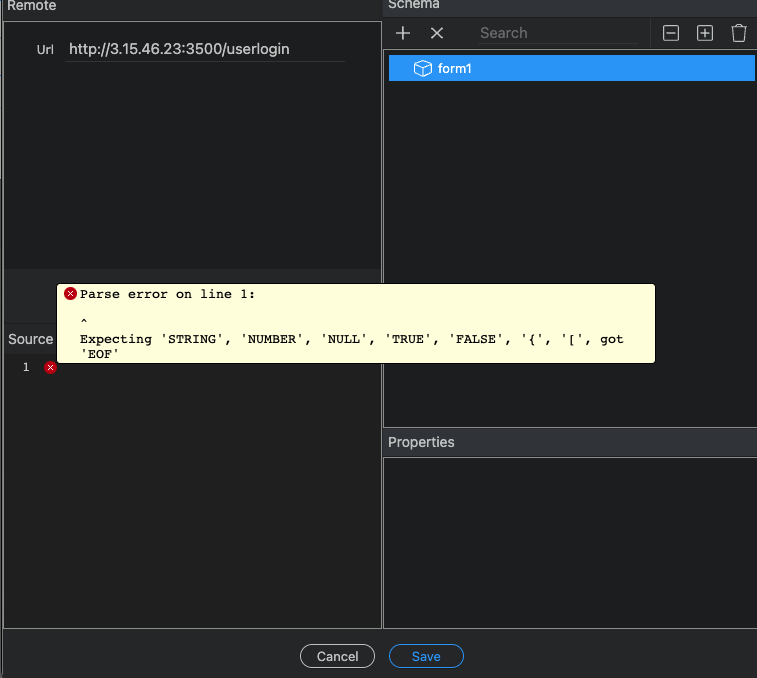Click into the Url input field

coord(205,49)
